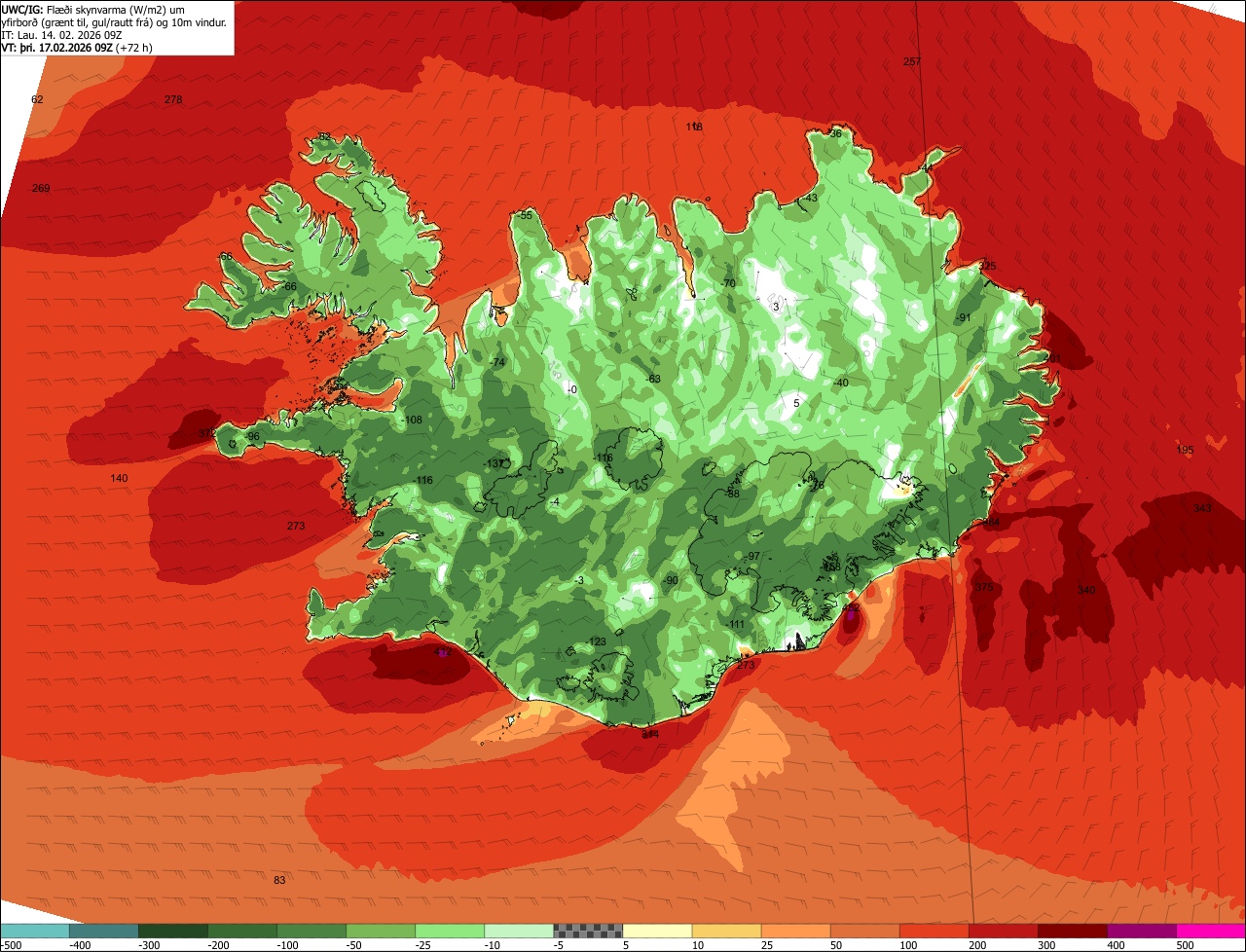Click the '343' flux value on the map
The height and width of the screenshot is (952, 1246).
(x=1202, y=508)
